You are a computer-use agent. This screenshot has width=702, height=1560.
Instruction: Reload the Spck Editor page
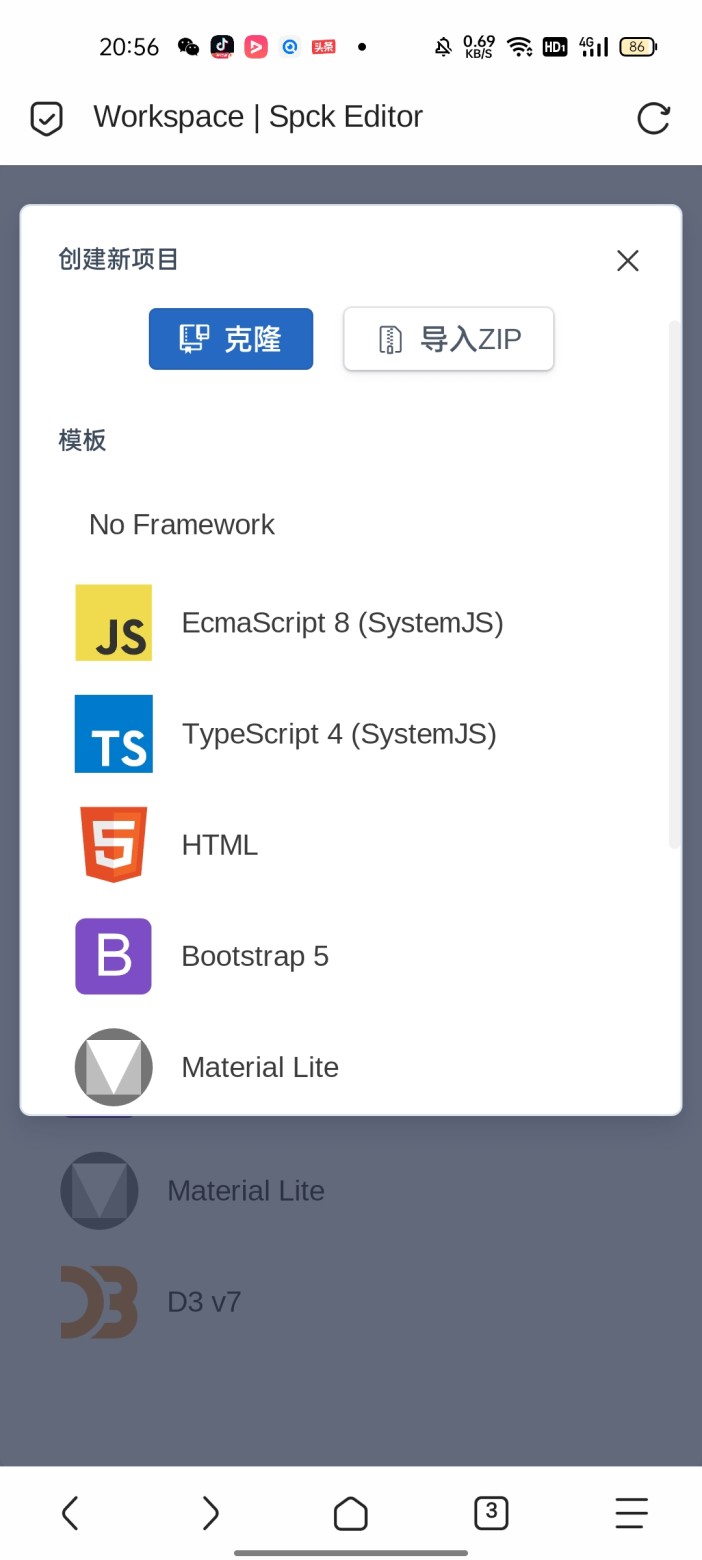tap(653, 118)
